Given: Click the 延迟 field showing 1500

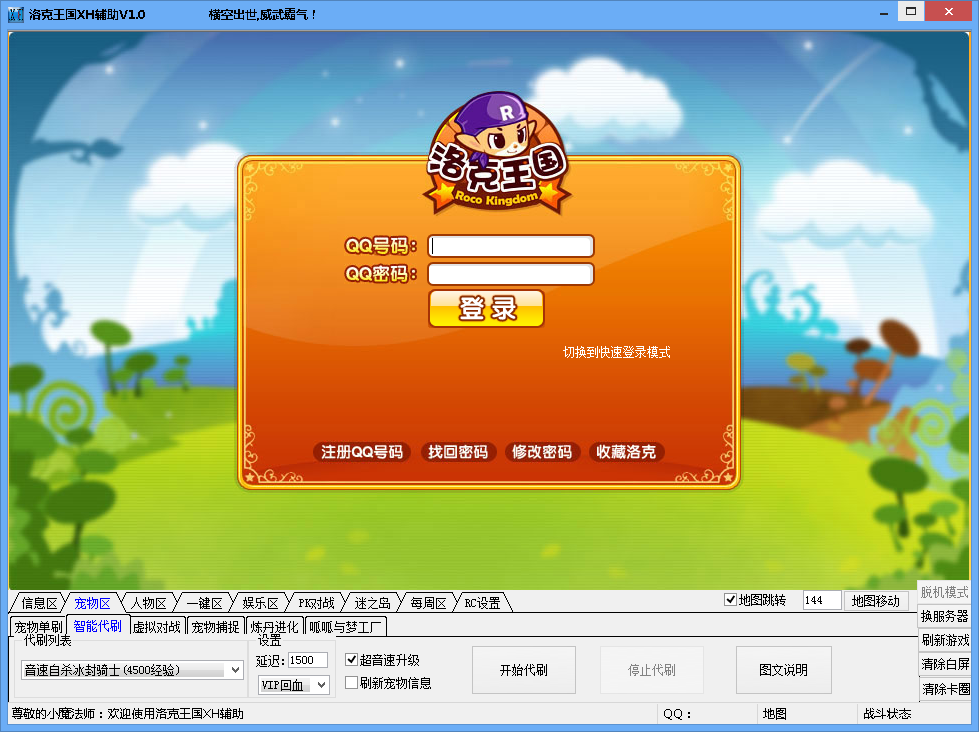Looking at the screenshot, I should tap(308, 660).
